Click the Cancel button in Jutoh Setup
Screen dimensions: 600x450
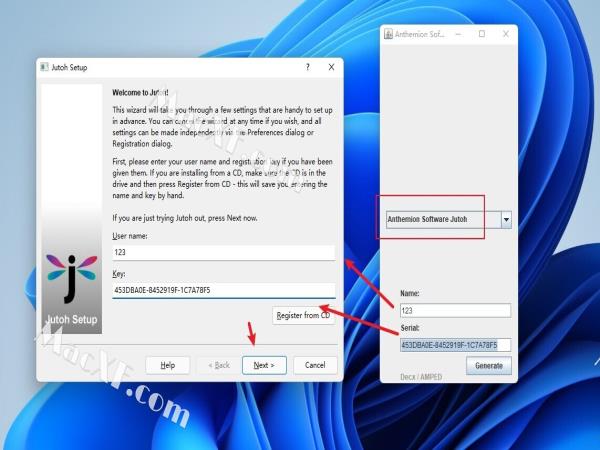click(x=315, y=365)
